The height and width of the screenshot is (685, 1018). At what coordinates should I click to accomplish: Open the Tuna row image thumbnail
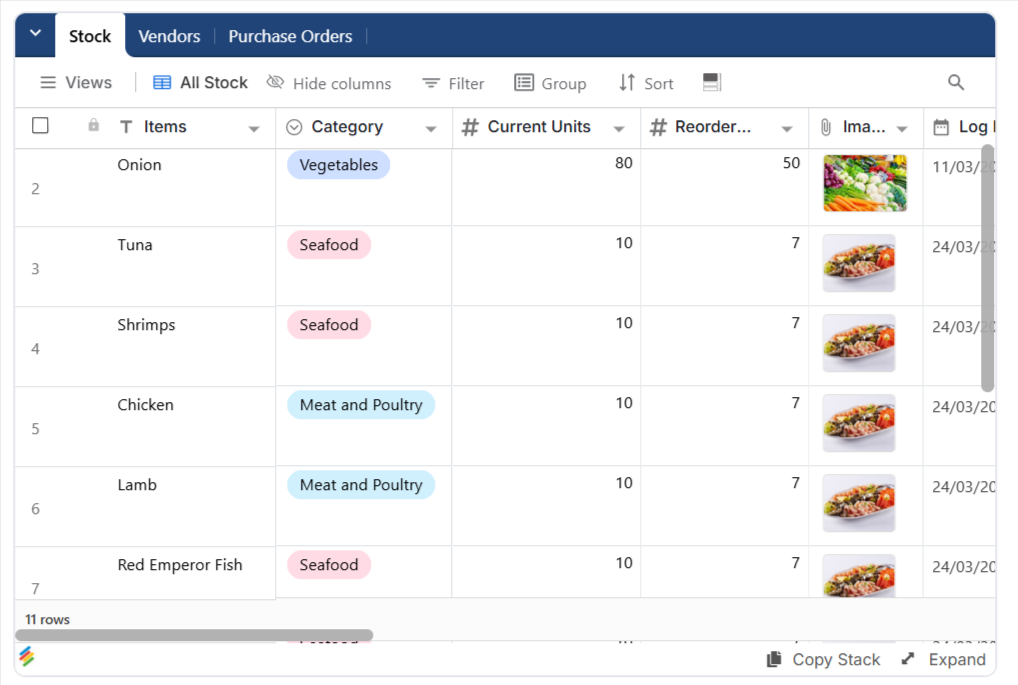point(858,263)
